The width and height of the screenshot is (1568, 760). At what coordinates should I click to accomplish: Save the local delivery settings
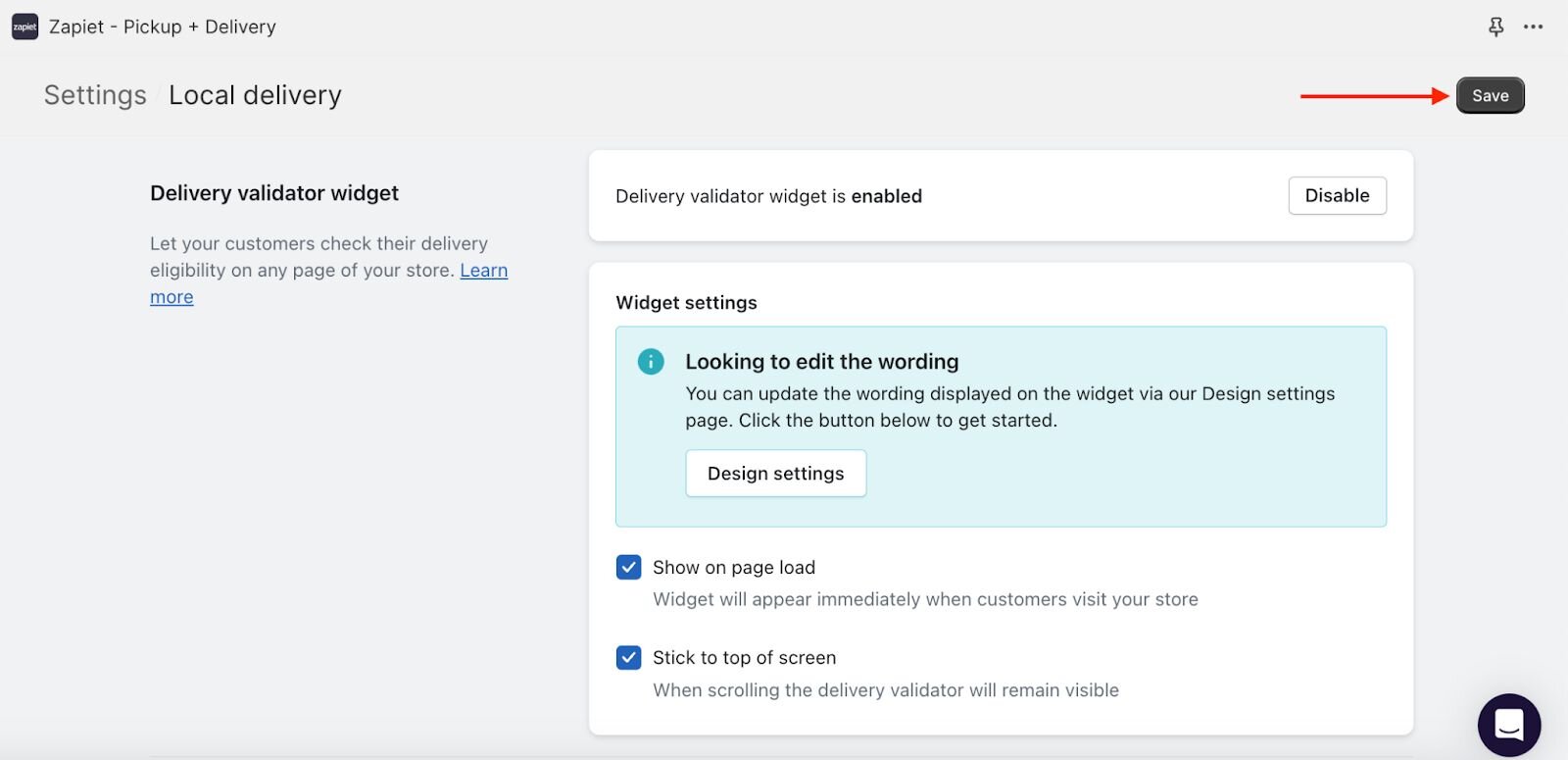(x=1490, y=96)
